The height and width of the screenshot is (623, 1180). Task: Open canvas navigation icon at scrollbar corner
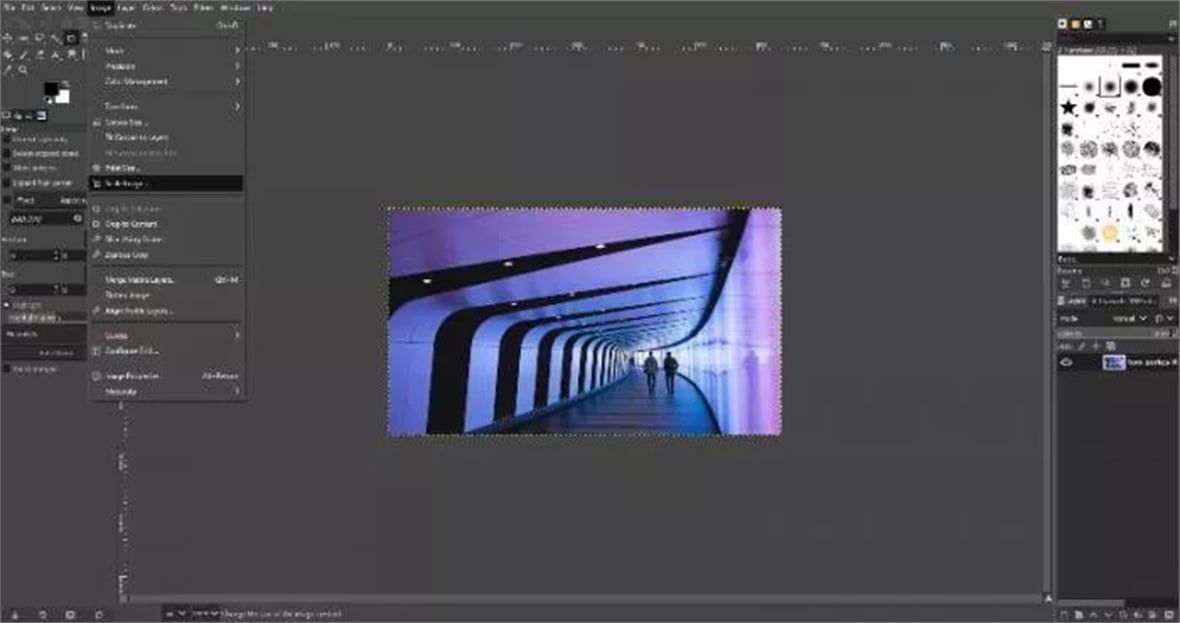1048,599
